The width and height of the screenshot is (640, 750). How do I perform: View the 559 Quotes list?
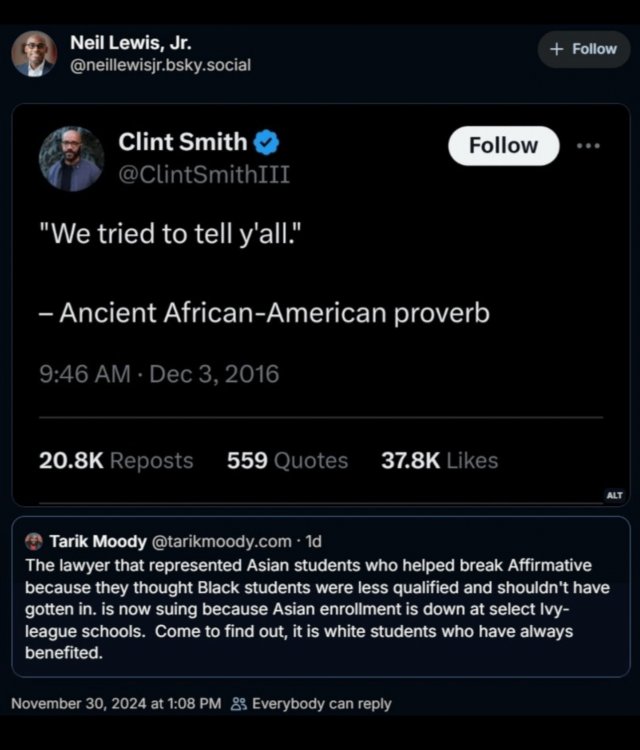pos(287,460)
